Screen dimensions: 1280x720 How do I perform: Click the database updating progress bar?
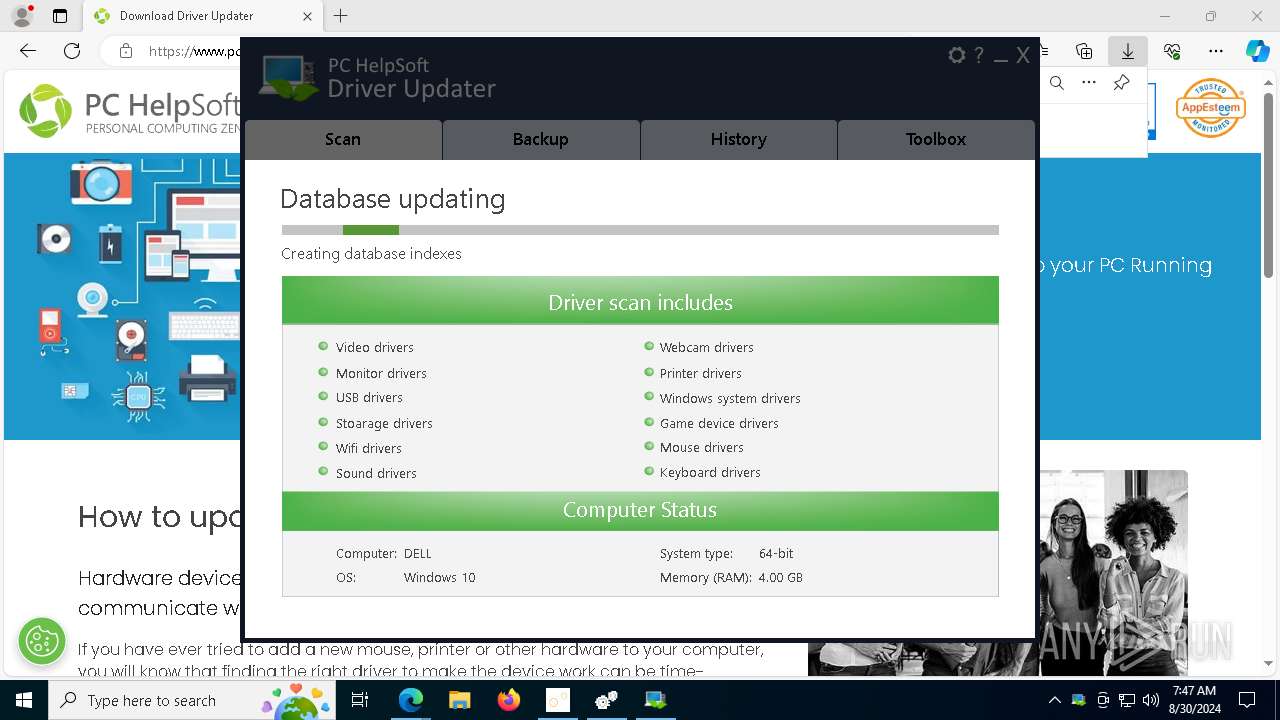point(640,230)
